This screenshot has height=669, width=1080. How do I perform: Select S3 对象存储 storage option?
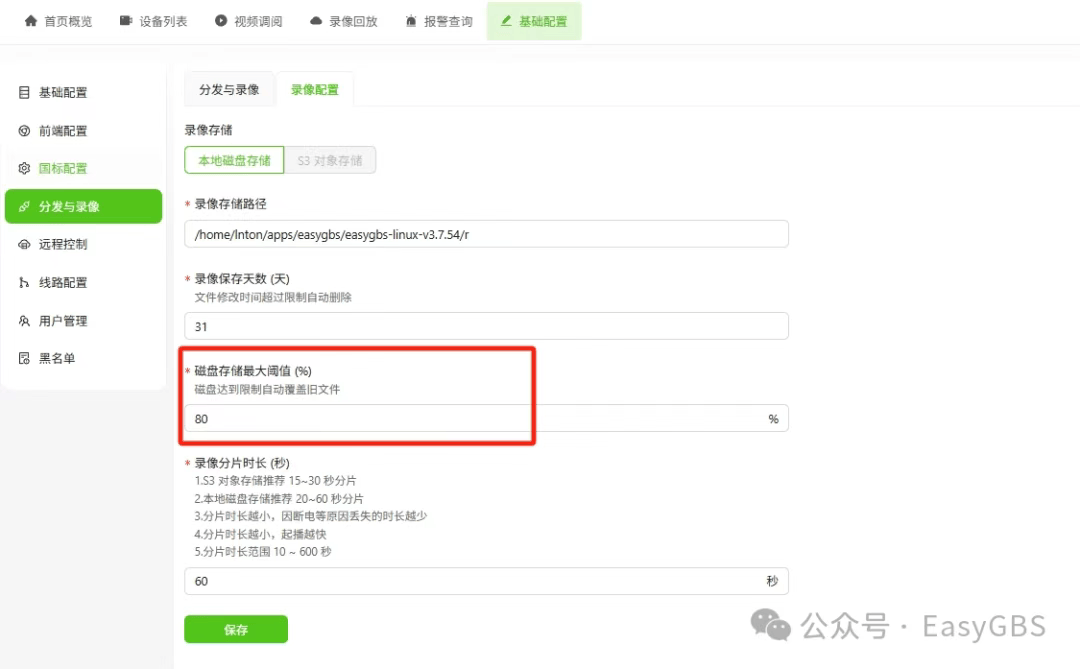click(330, 160)
